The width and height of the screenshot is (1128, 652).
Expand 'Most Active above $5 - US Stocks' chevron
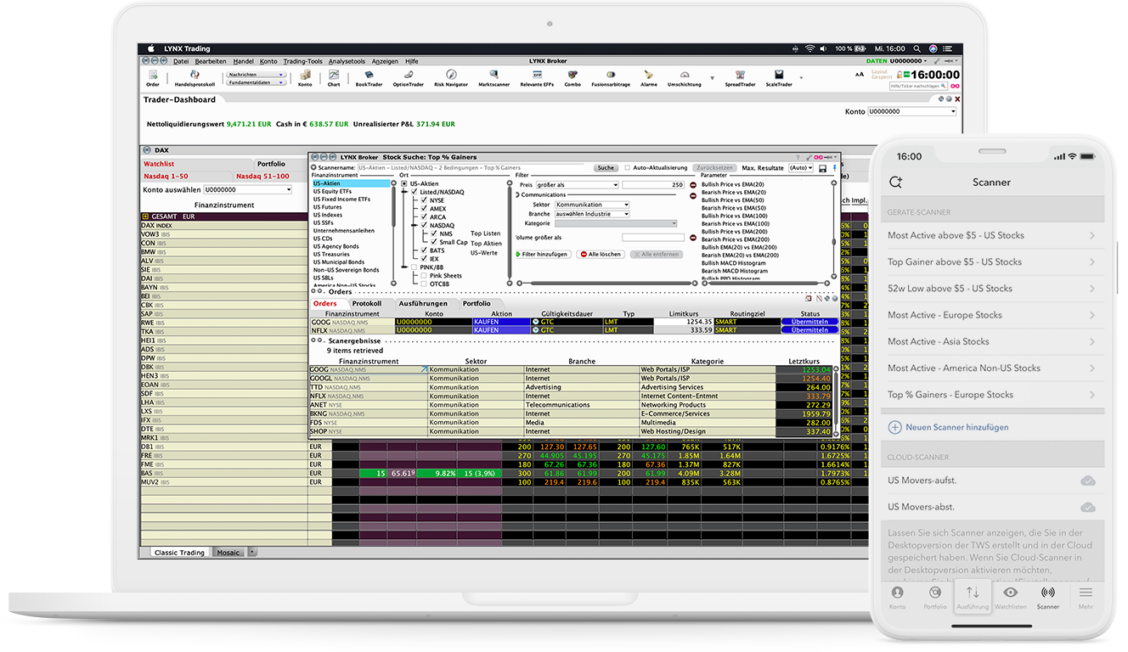tap(1091, 235)
